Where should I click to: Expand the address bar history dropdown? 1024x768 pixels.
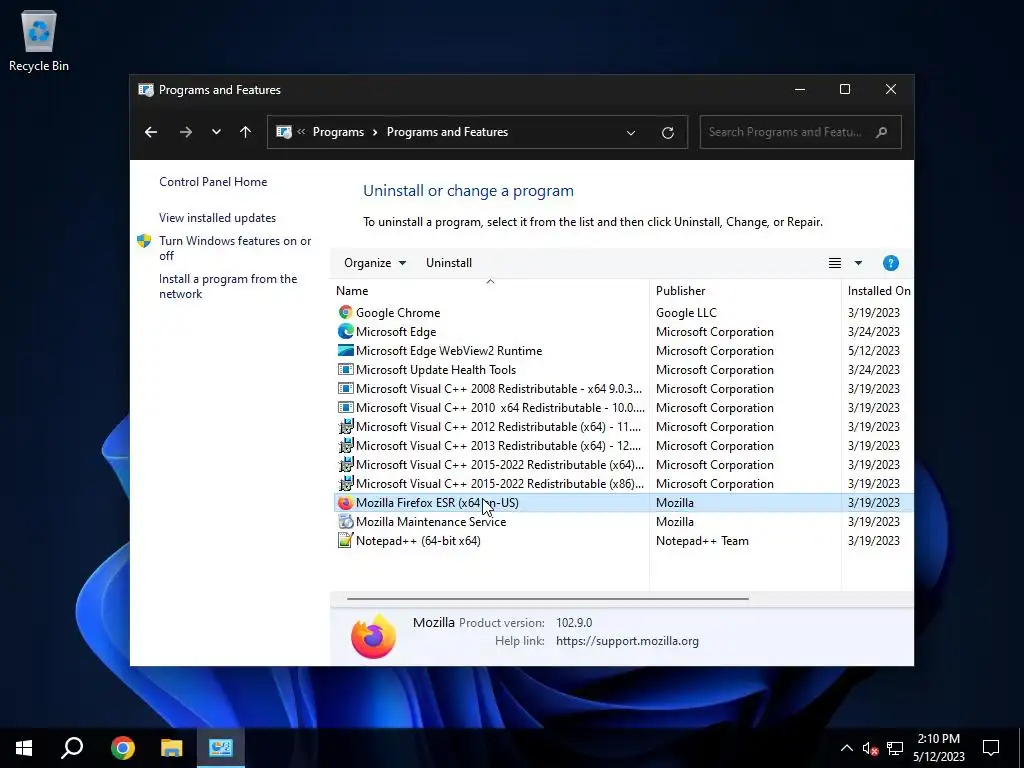(x=631, y=133)
